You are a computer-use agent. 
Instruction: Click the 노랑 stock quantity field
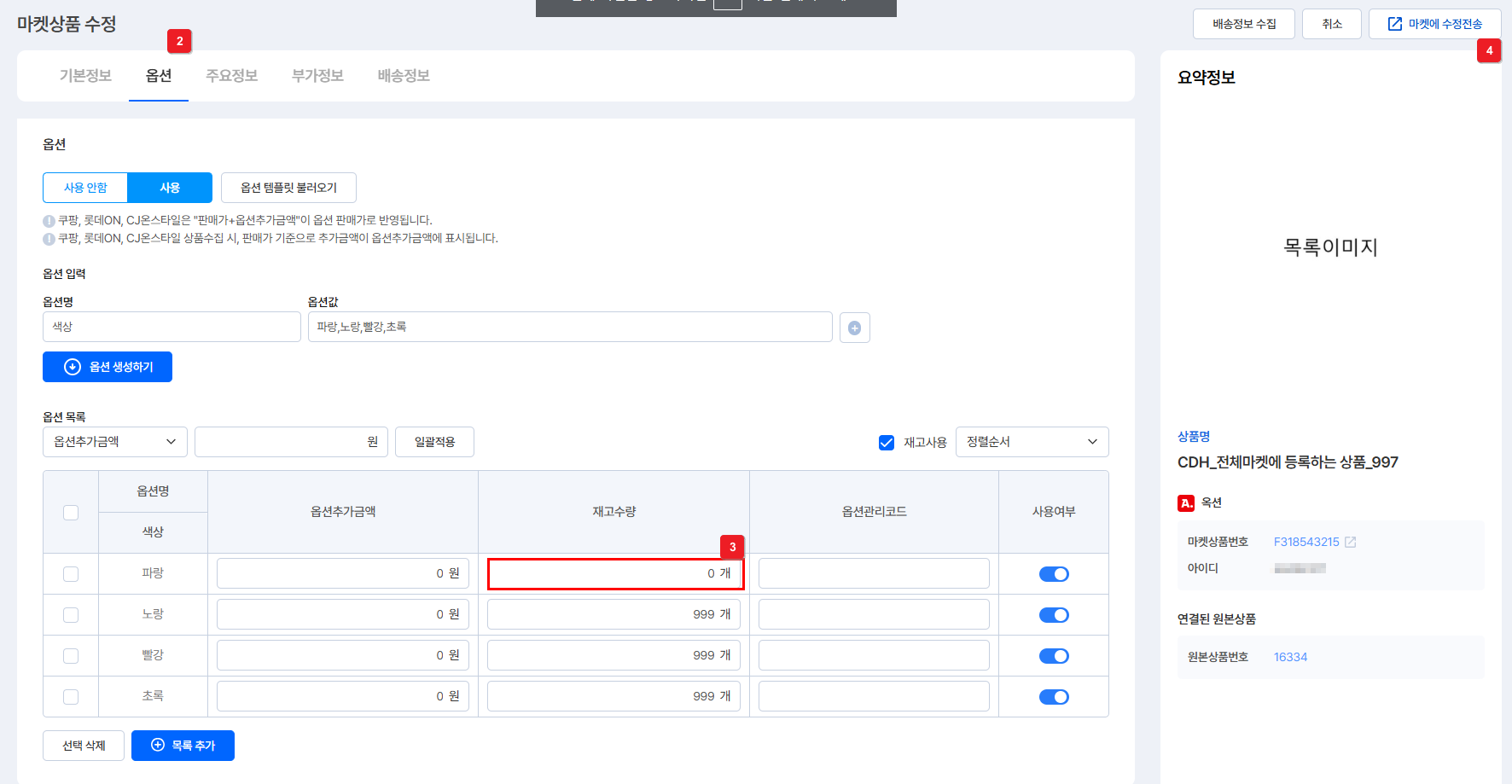614,614
